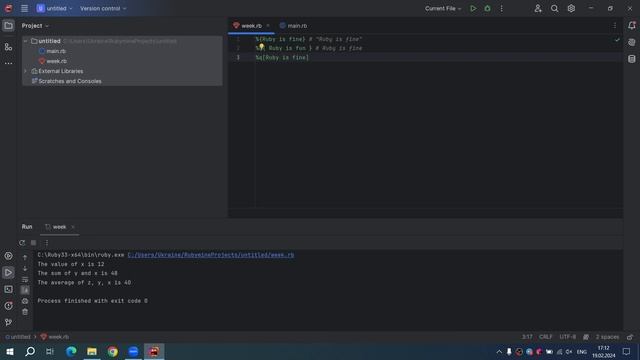
Task: Open Services tool window icon
Action: [x=8, y=256]
